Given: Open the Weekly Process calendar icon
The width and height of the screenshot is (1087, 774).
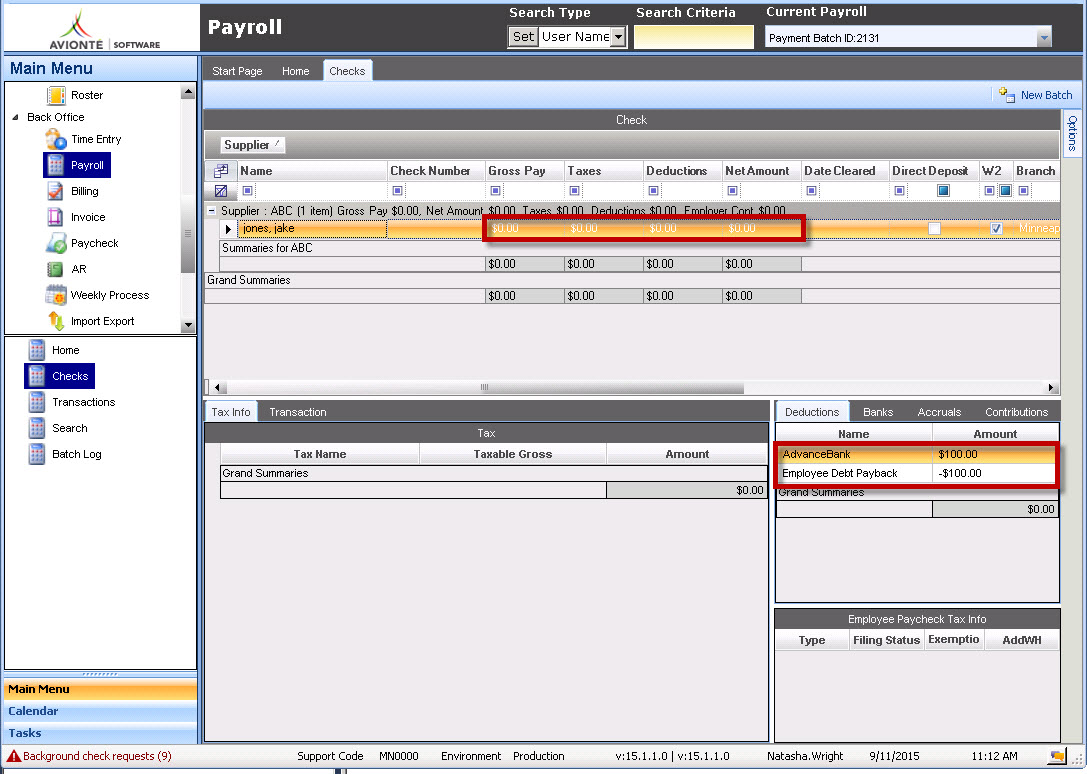Looking at the screenshot, I should pyautogui.click(x=55, y=295).
